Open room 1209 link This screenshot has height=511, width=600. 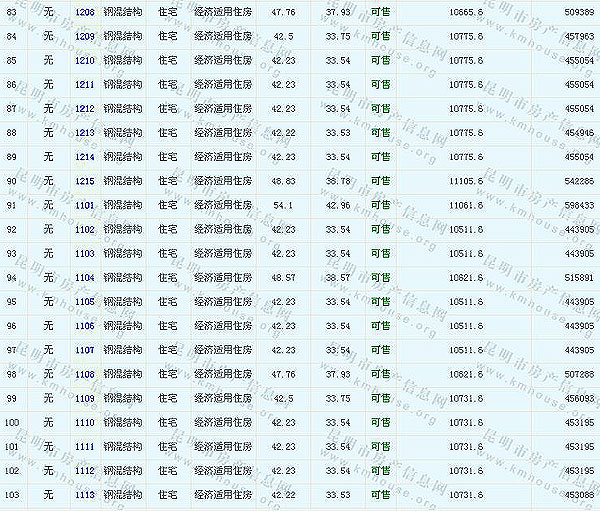(x=85, y=36)
